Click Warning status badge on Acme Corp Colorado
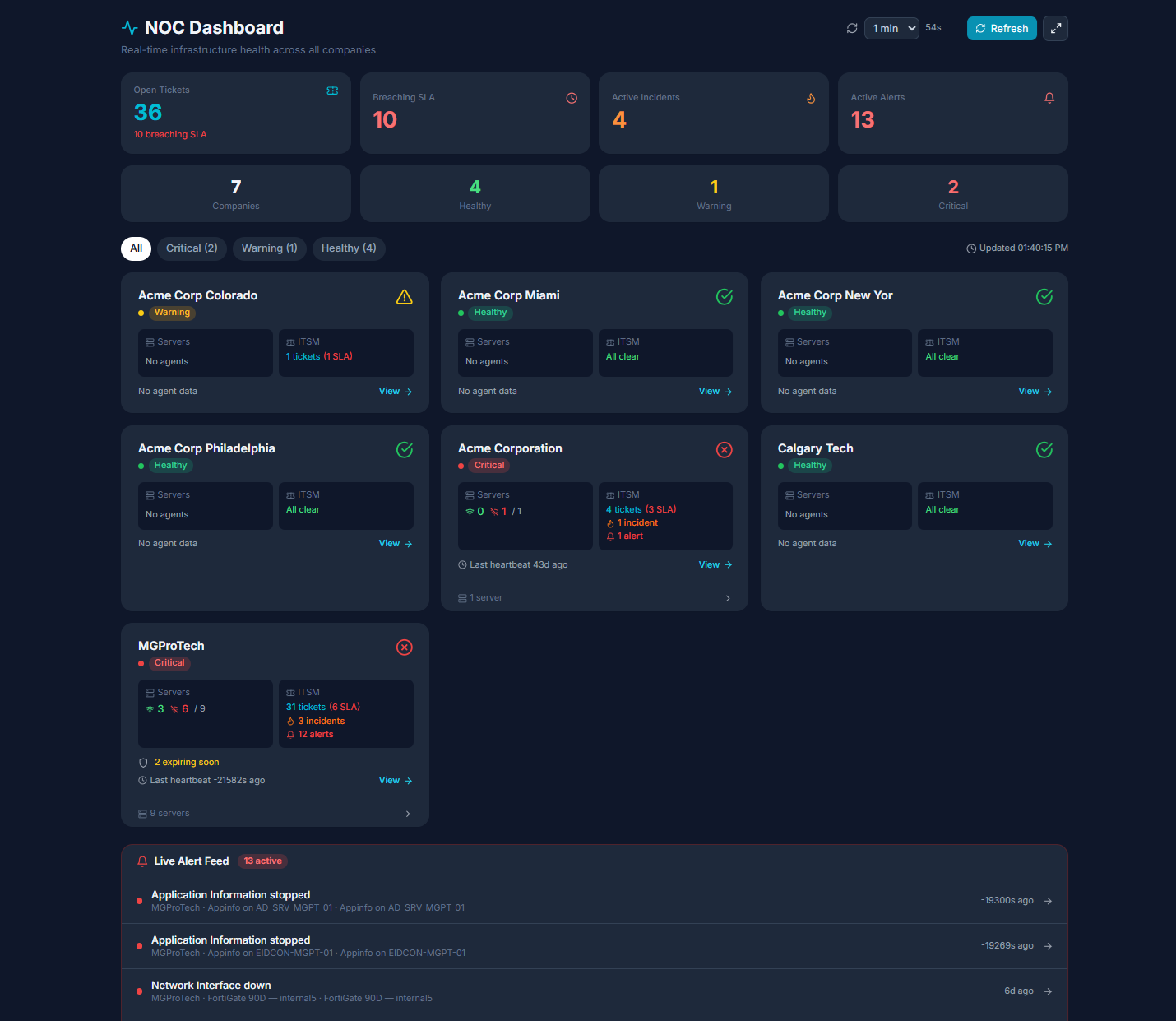 point(172,313)
